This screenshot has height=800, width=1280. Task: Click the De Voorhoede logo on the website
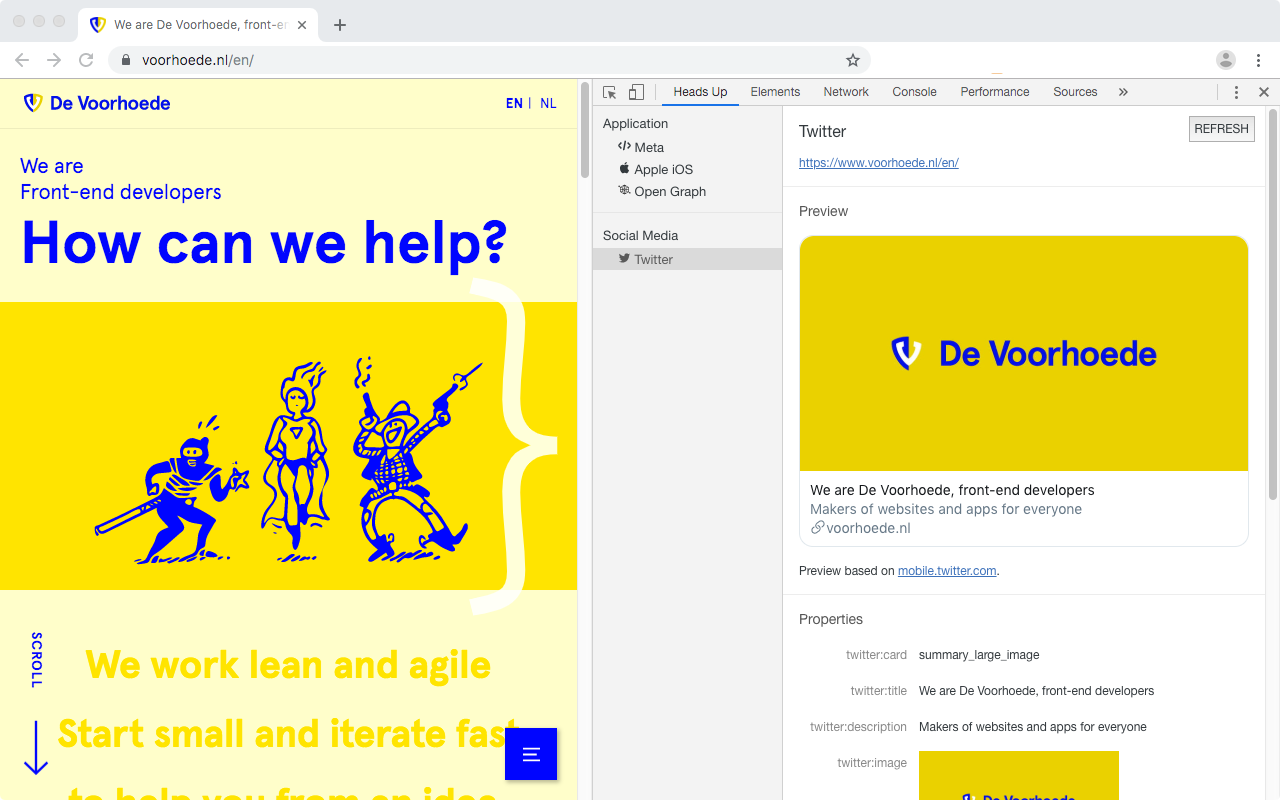pos(97,103)
